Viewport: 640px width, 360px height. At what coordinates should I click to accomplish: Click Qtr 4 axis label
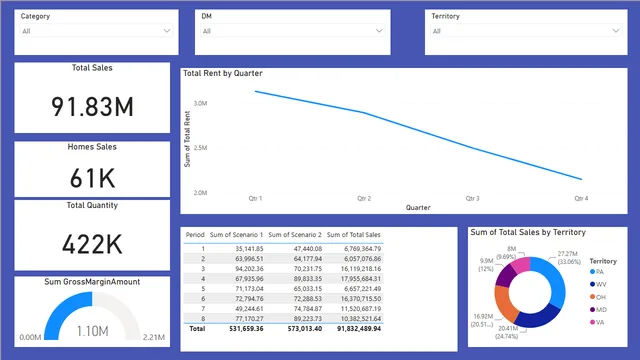coord(581,198)
